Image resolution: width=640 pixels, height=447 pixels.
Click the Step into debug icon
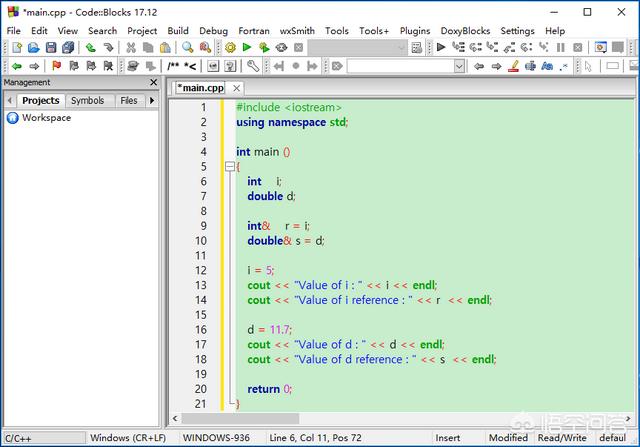492,47
